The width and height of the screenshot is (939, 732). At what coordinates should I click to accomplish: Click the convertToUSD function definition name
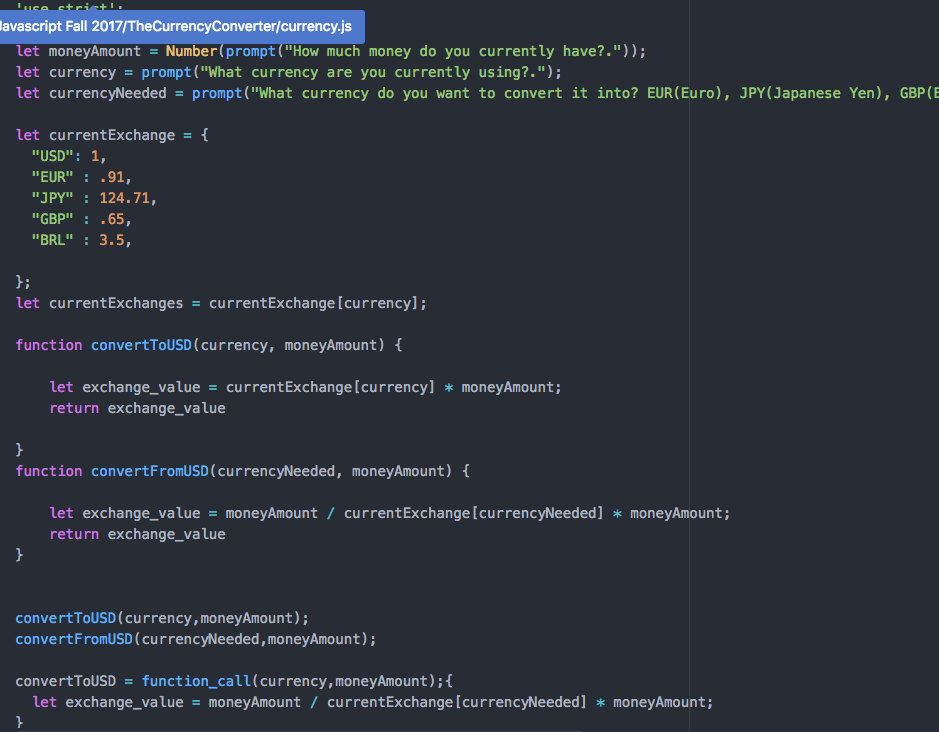[x=141, y=345]
